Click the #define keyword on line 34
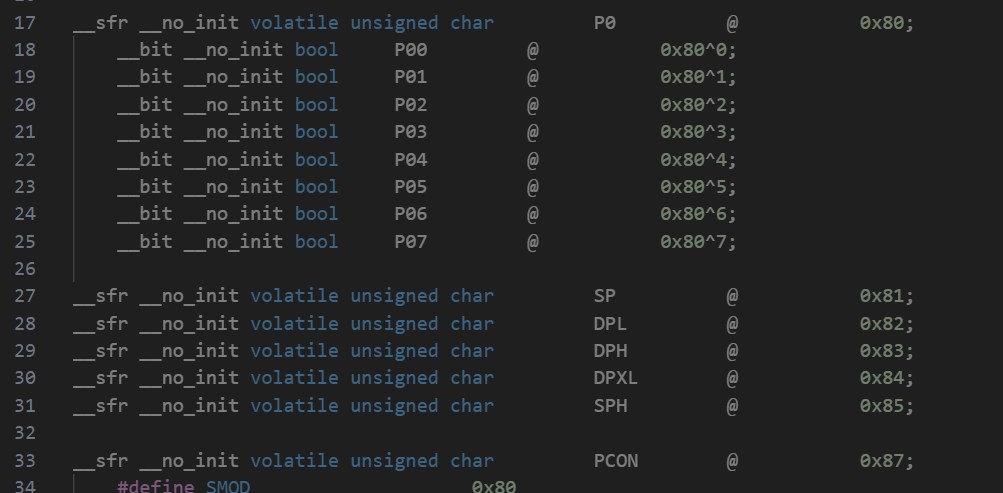1003x493 pixels. pos(155,487)
